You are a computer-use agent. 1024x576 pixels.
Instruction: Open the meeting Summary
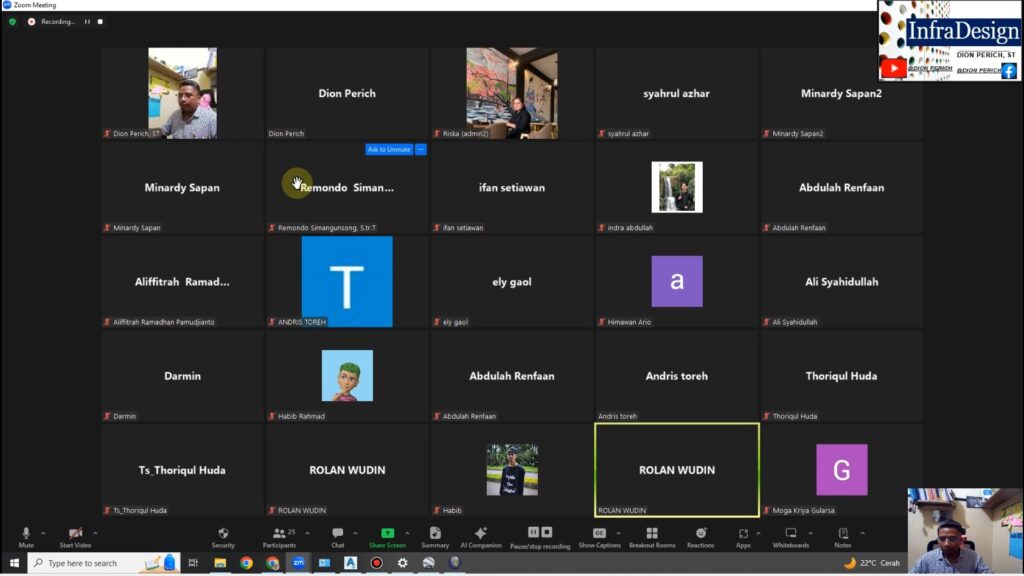tap(435, 534)
